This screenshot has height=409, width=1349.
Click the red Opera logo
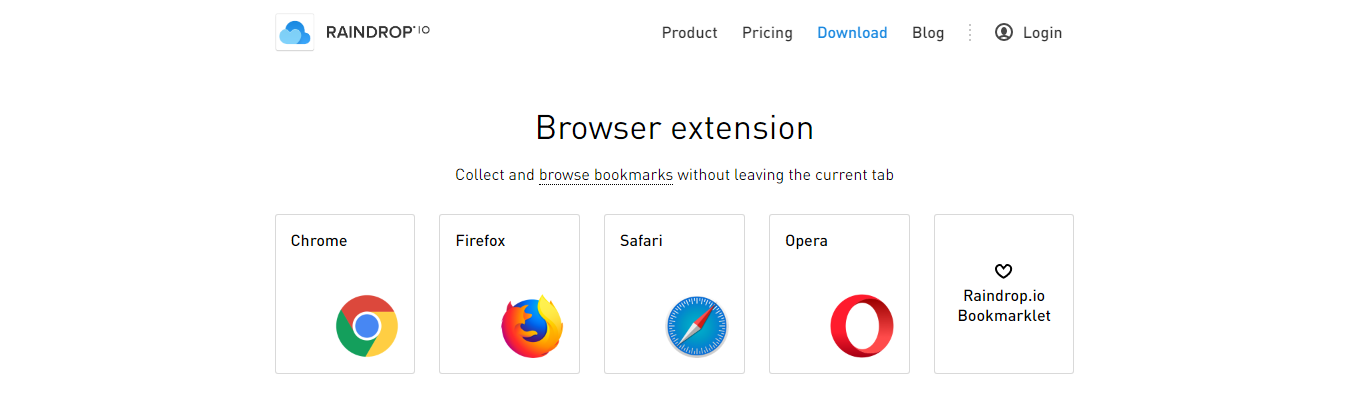861,326
